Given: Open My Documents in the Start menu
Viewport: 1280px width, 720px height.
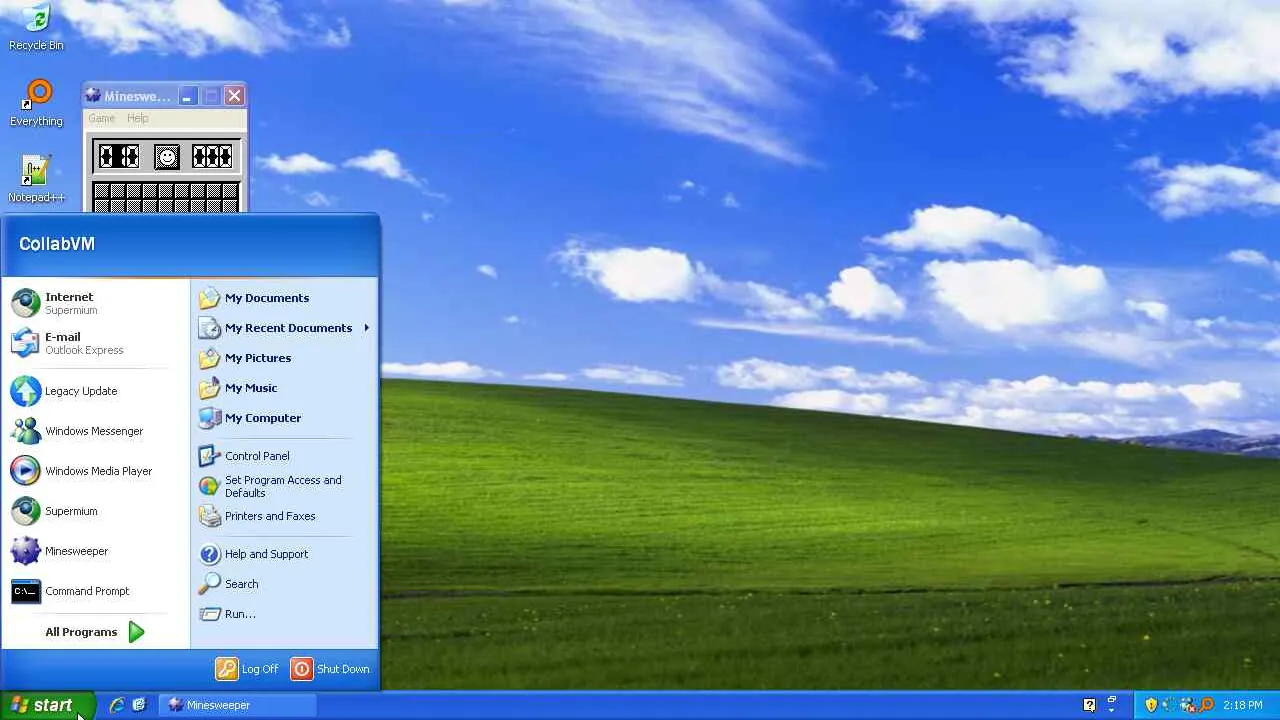Looking at the screenshot, I should (284, 298).
